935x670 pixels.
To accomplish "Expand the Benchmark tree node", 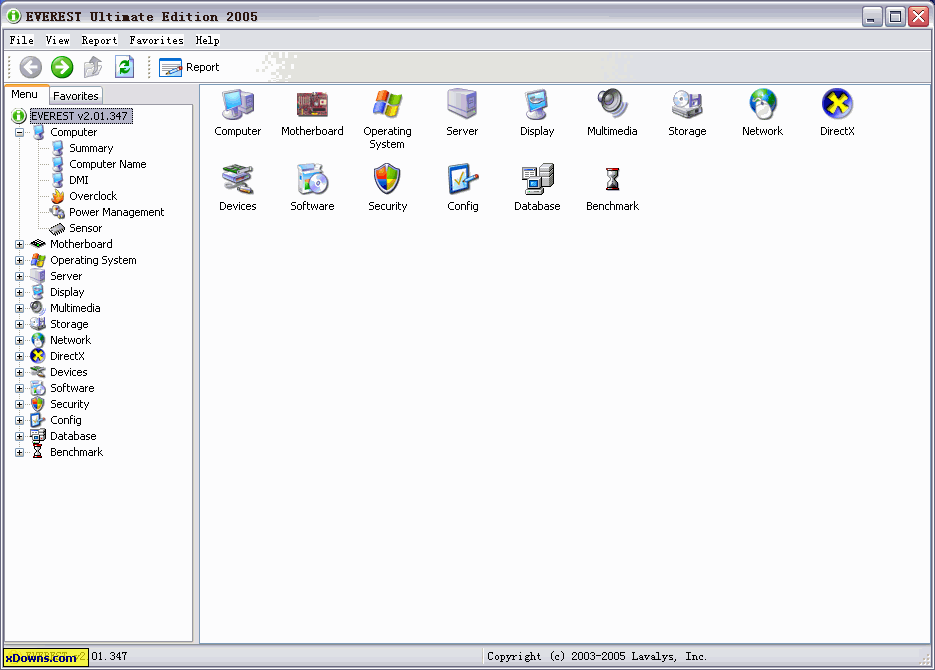I will [20, 452].
